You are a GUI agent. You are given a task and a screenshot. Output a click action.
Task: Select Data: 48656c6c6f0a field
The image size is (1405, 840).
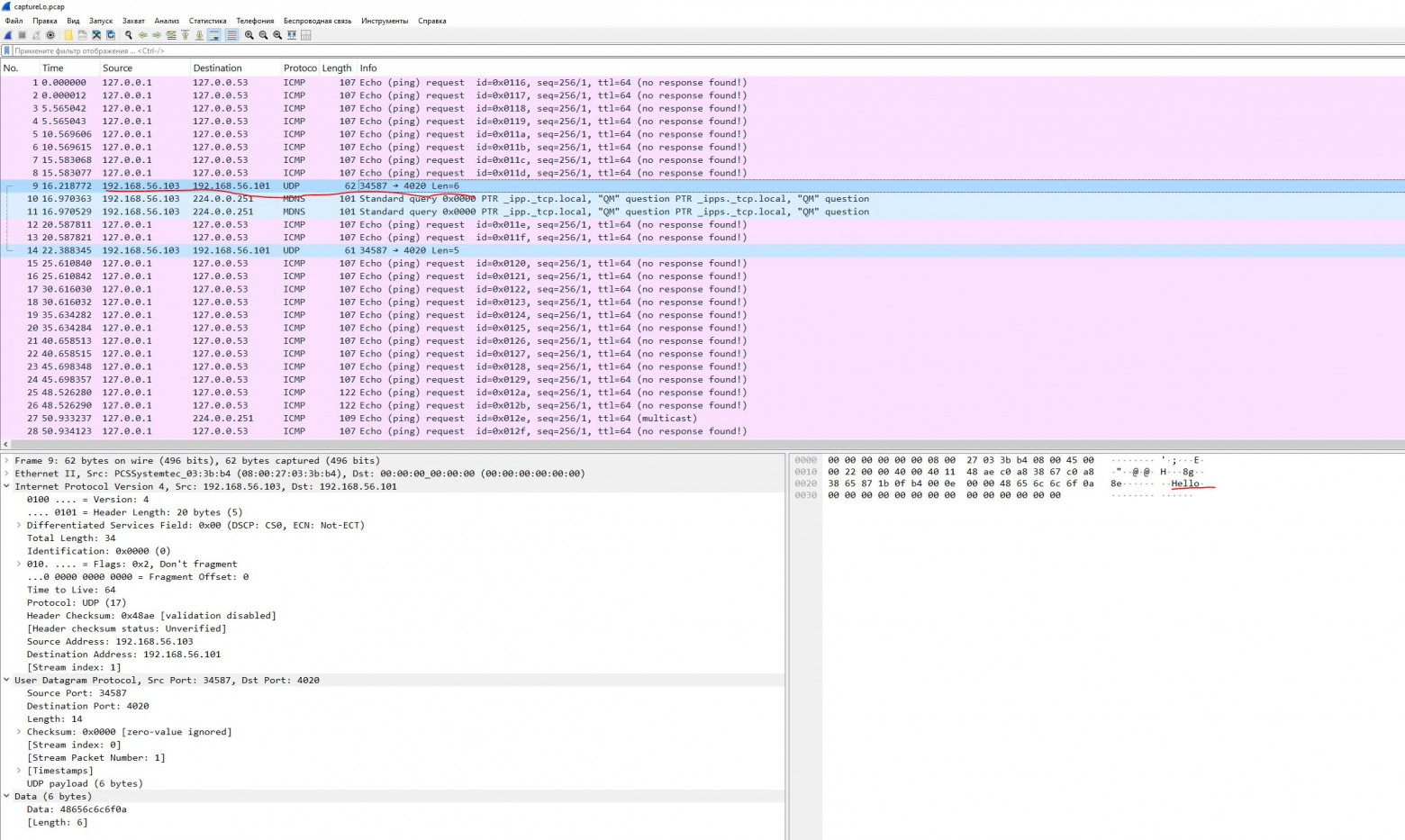click(x=77, y=809)
